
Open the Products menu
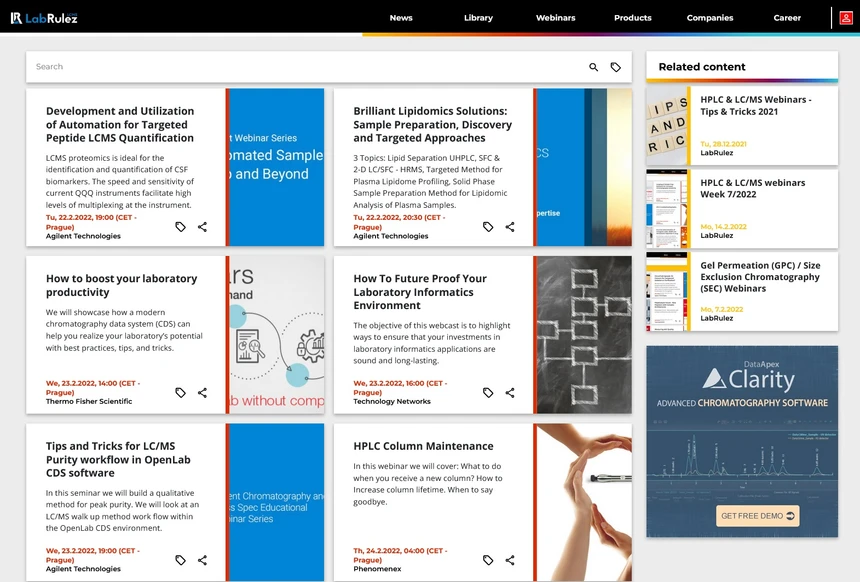pos(633,18)
